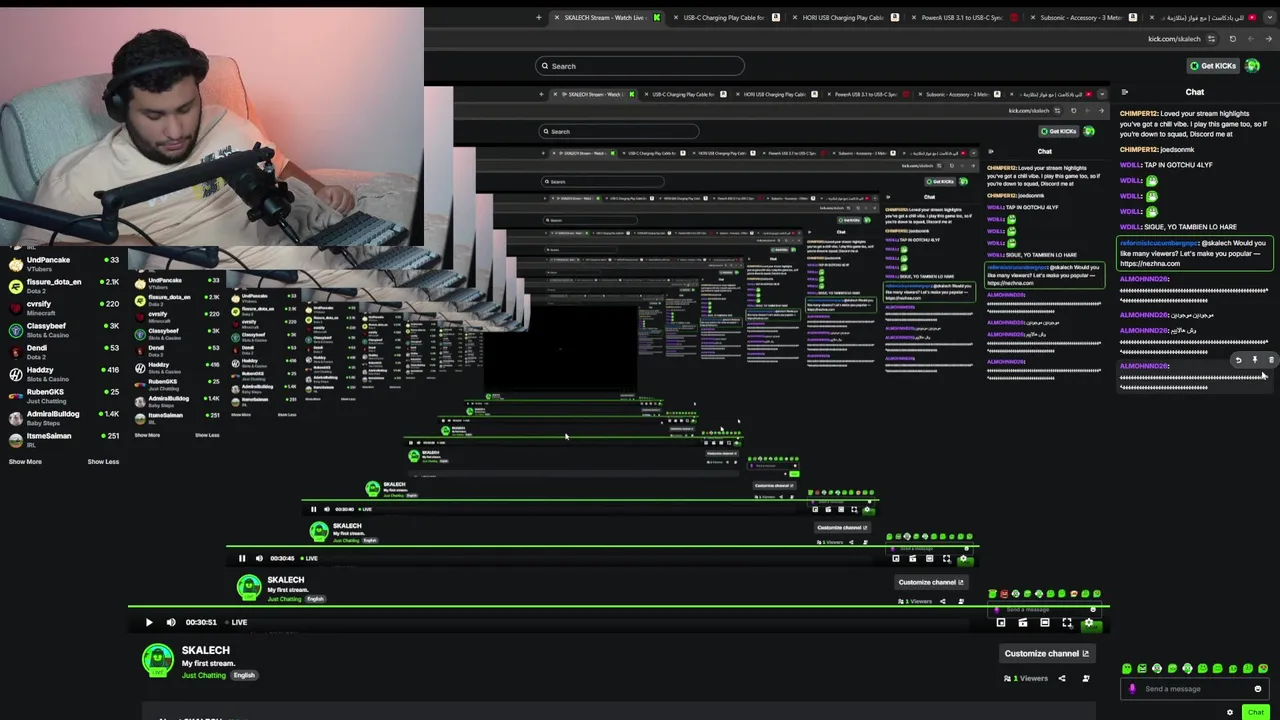Click the last emote above the message box
Viewport: 1280px width, 720px height.
(x=1263, y=668)
